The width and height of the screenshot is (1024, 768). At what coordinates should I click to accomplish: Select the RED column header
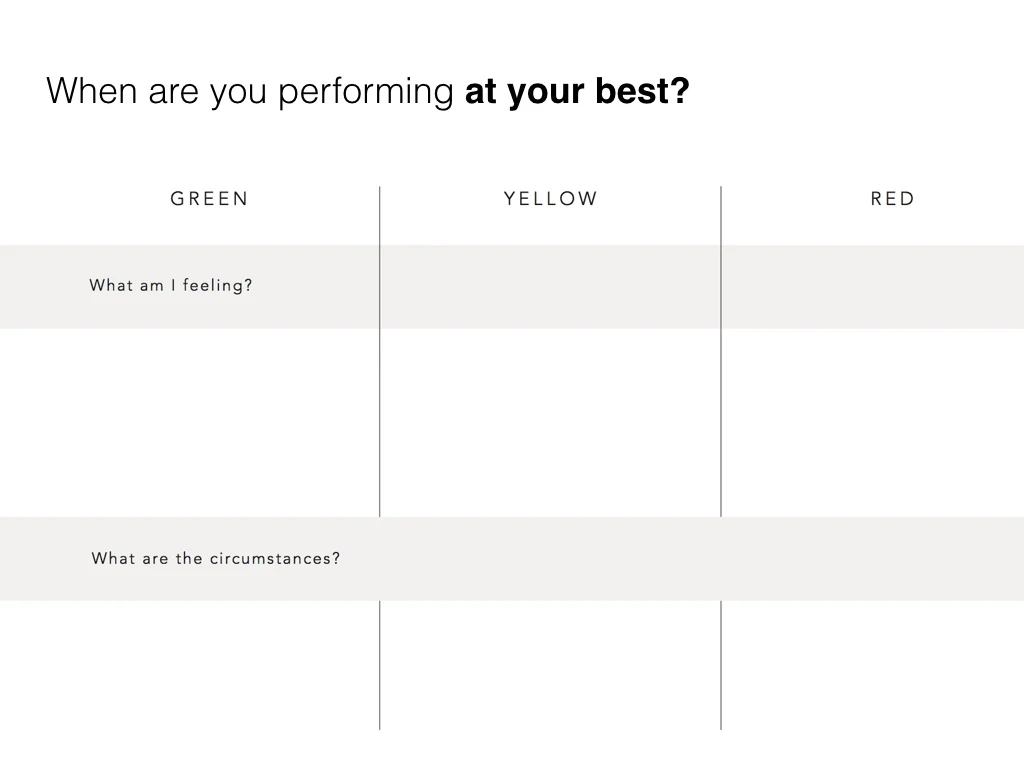[893, 199]
